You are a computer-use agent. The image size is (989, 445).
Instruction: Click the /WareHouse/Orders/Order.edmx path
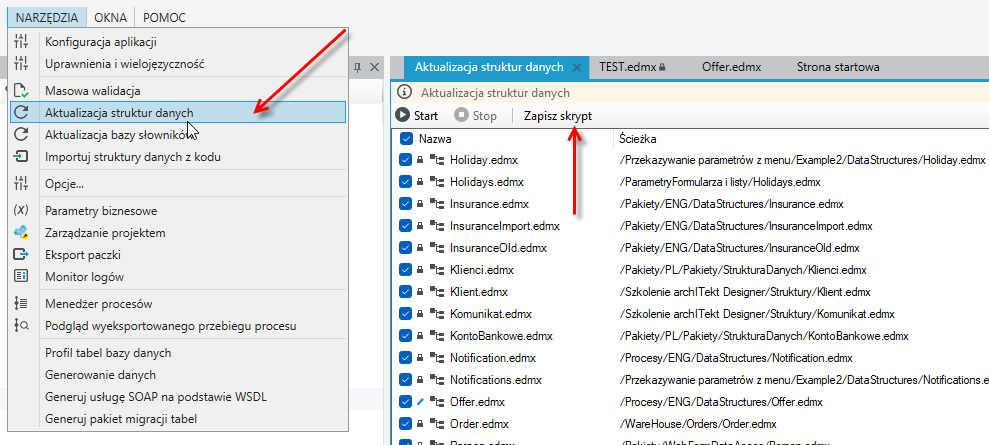699,424
